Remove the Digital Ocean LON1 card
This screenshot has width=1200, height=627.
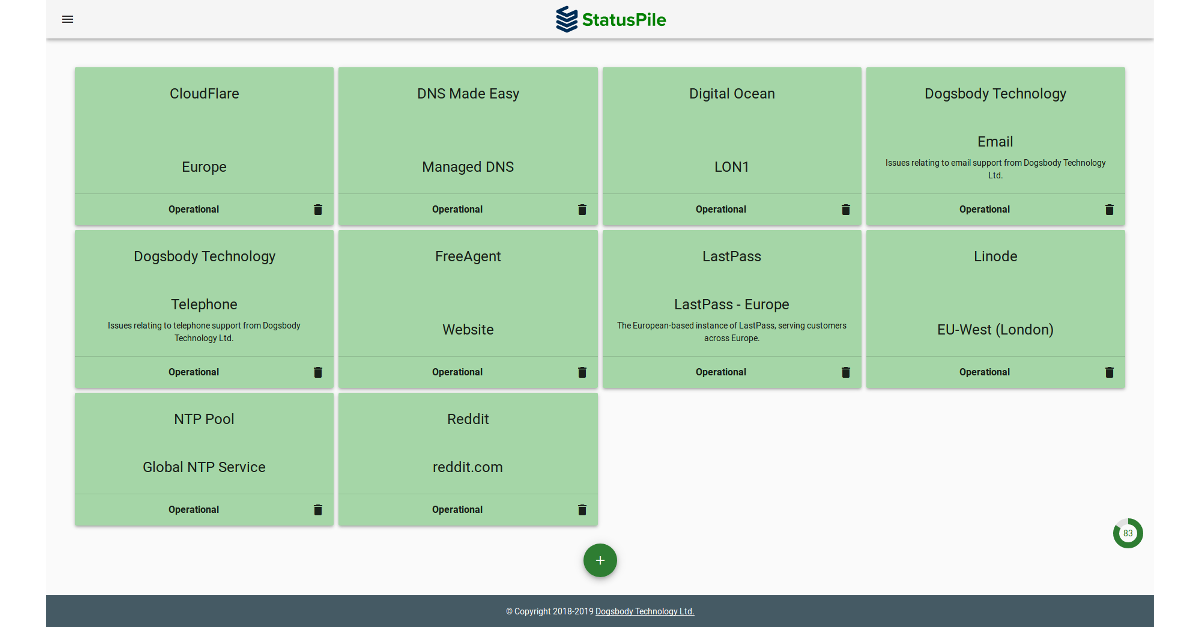point(845,210)
